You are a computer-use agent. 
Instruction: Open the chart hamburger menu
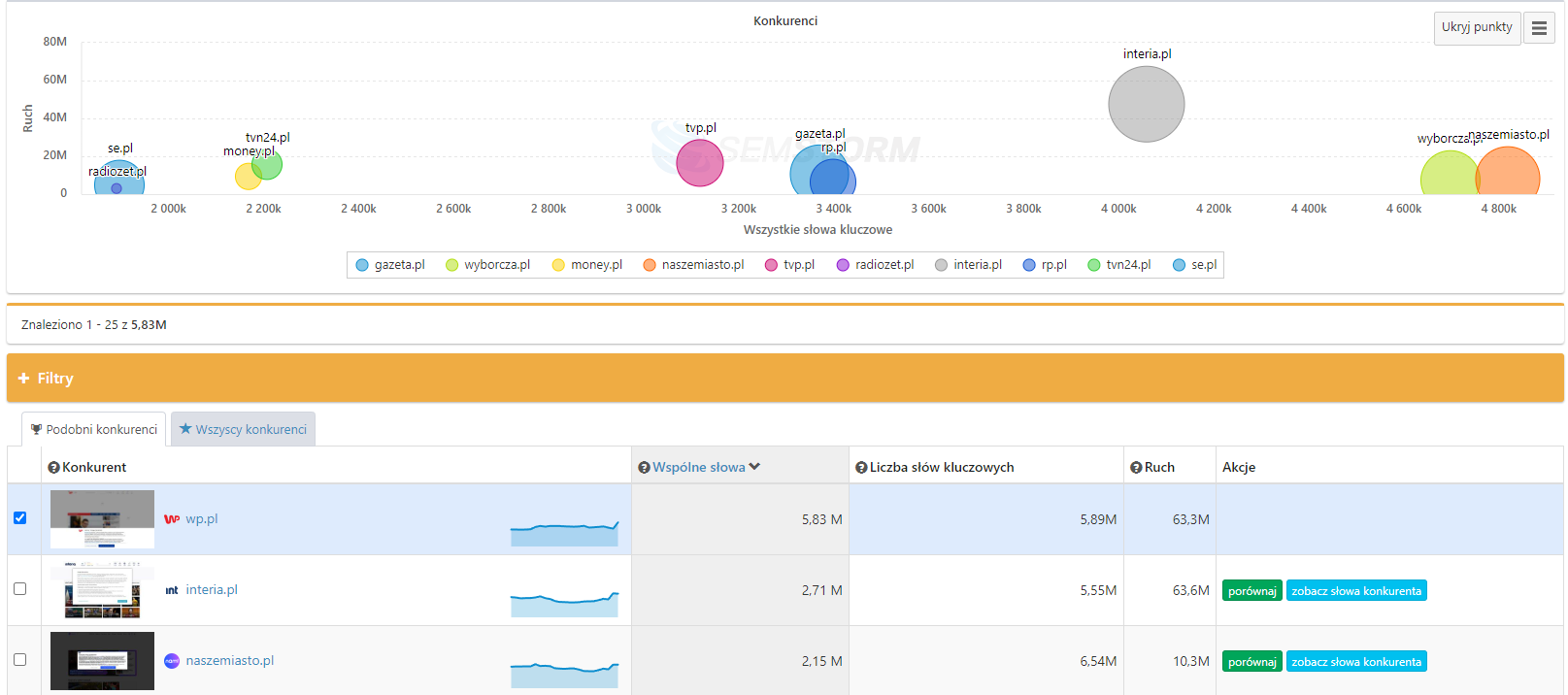click(1539, 28)
